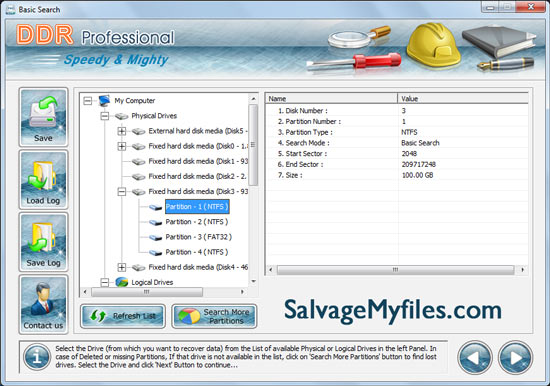This screenshot has height=386, width=550.
Task: Click the blue info icon
Action: click(37, 357)
